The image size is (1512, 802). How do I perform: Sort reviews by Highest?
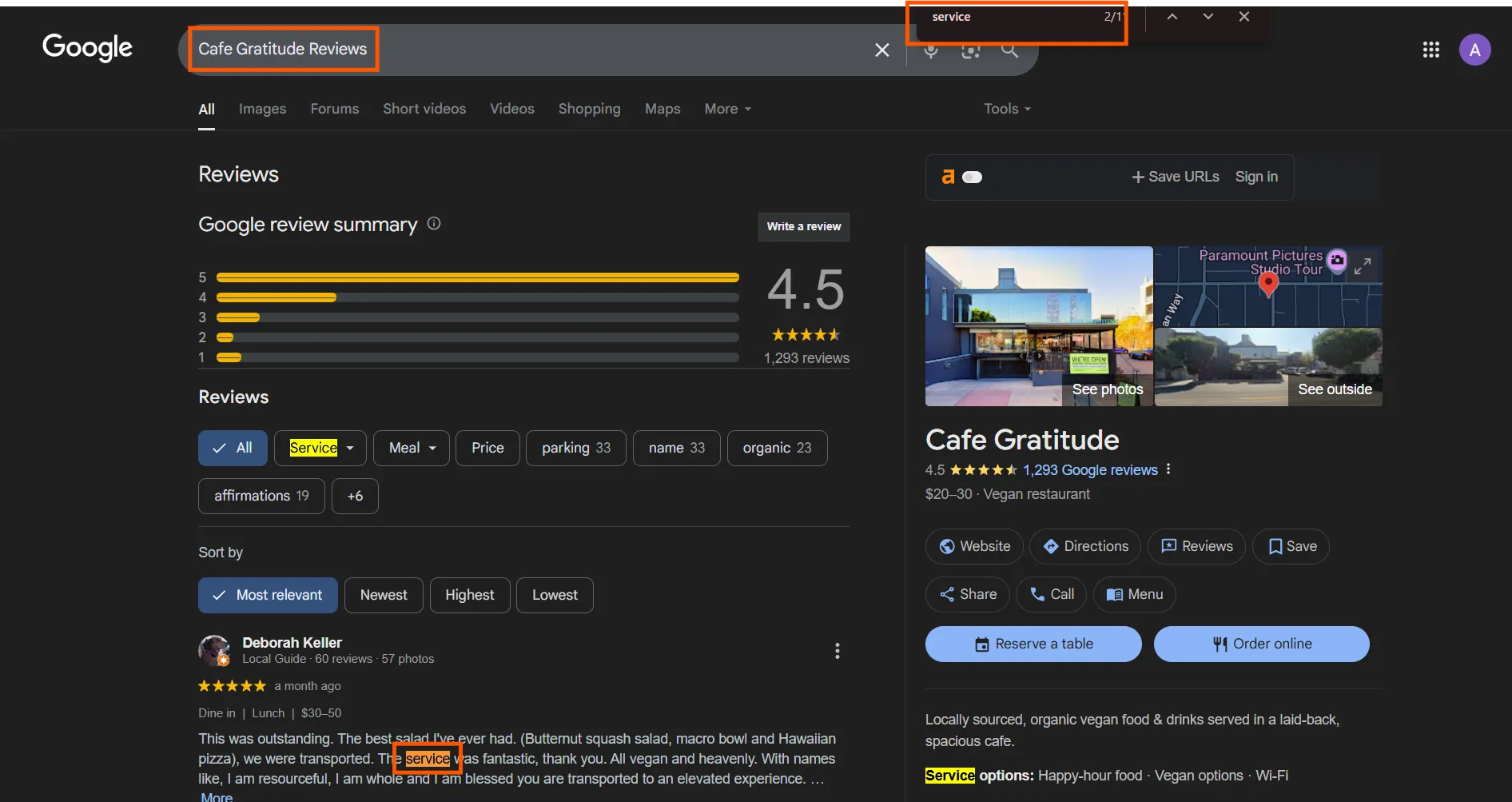(470, 595)
